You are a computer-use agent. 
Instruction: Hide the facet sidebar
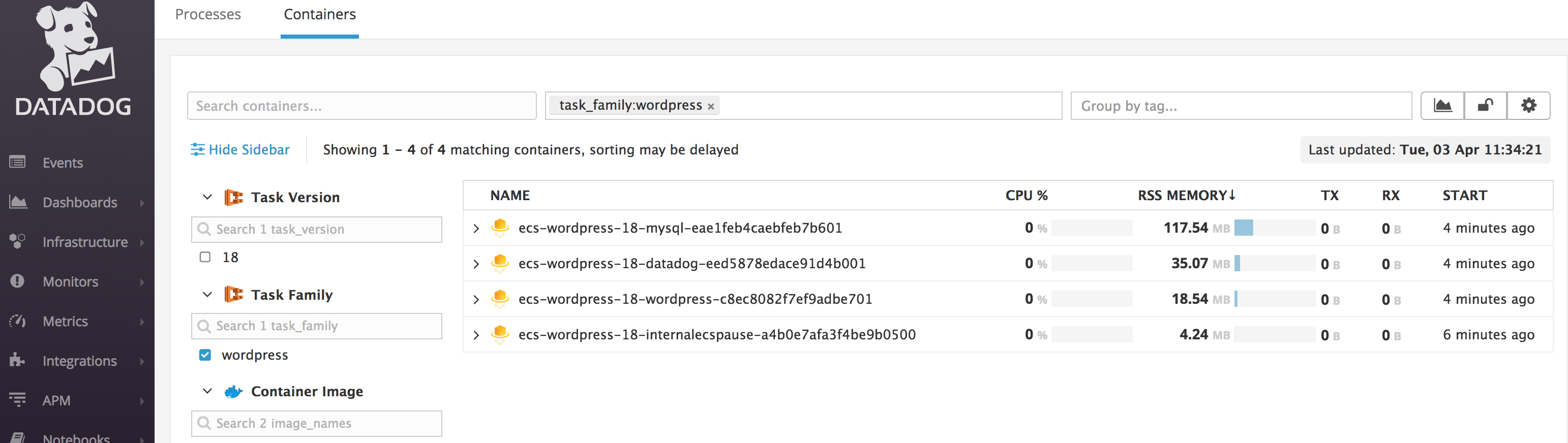click(x=240, y=150)
